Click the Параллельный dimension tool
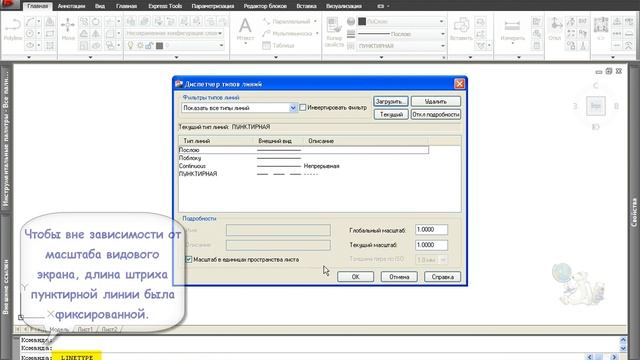640x360 pixels. pyautogui.click(x=287, y=22)
